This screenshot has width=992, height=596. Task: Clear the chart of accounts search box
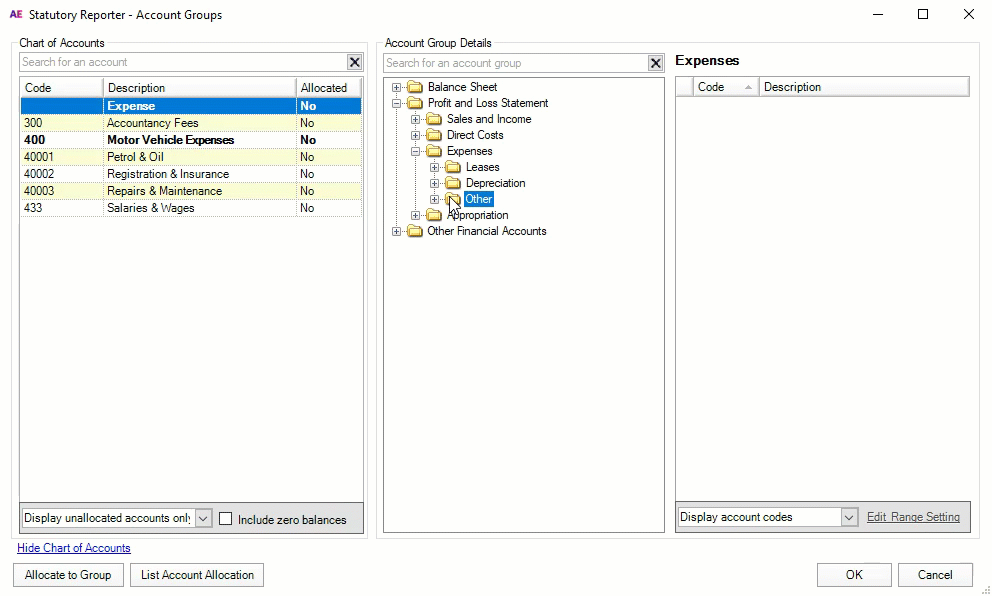click(x=354, y=62)
